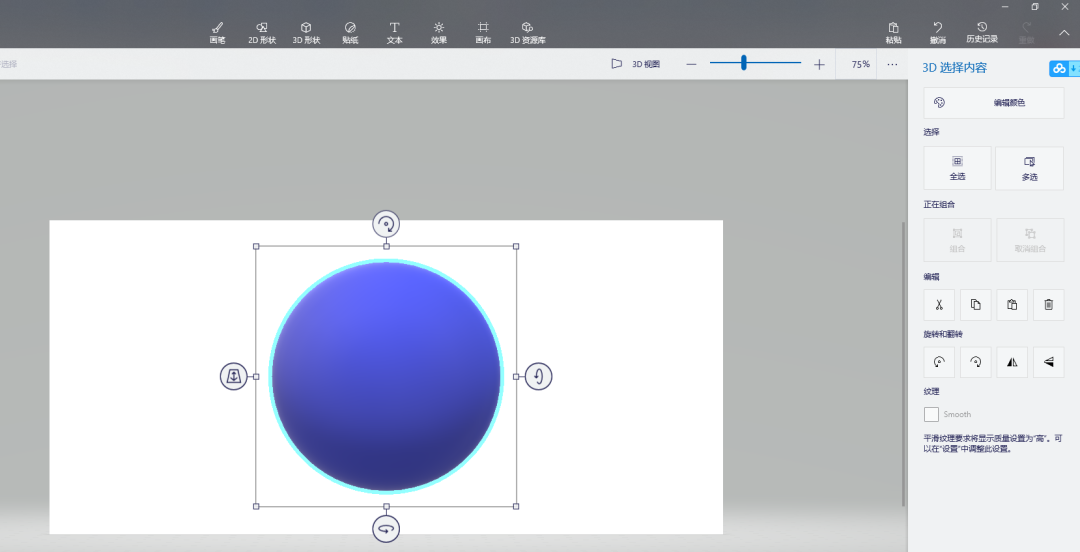Image resolution: width=1080 pixels, height=552 pixels.
Task: Click the Z-axis rotation handle above the sphere
Action: tap(386, 224)
